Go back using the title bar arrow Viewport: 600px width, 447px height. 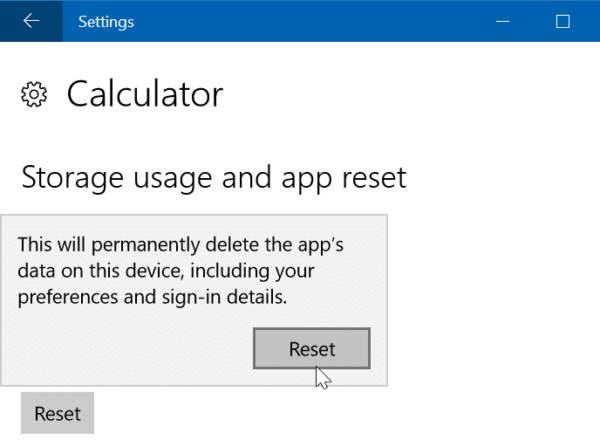(31, 21)
